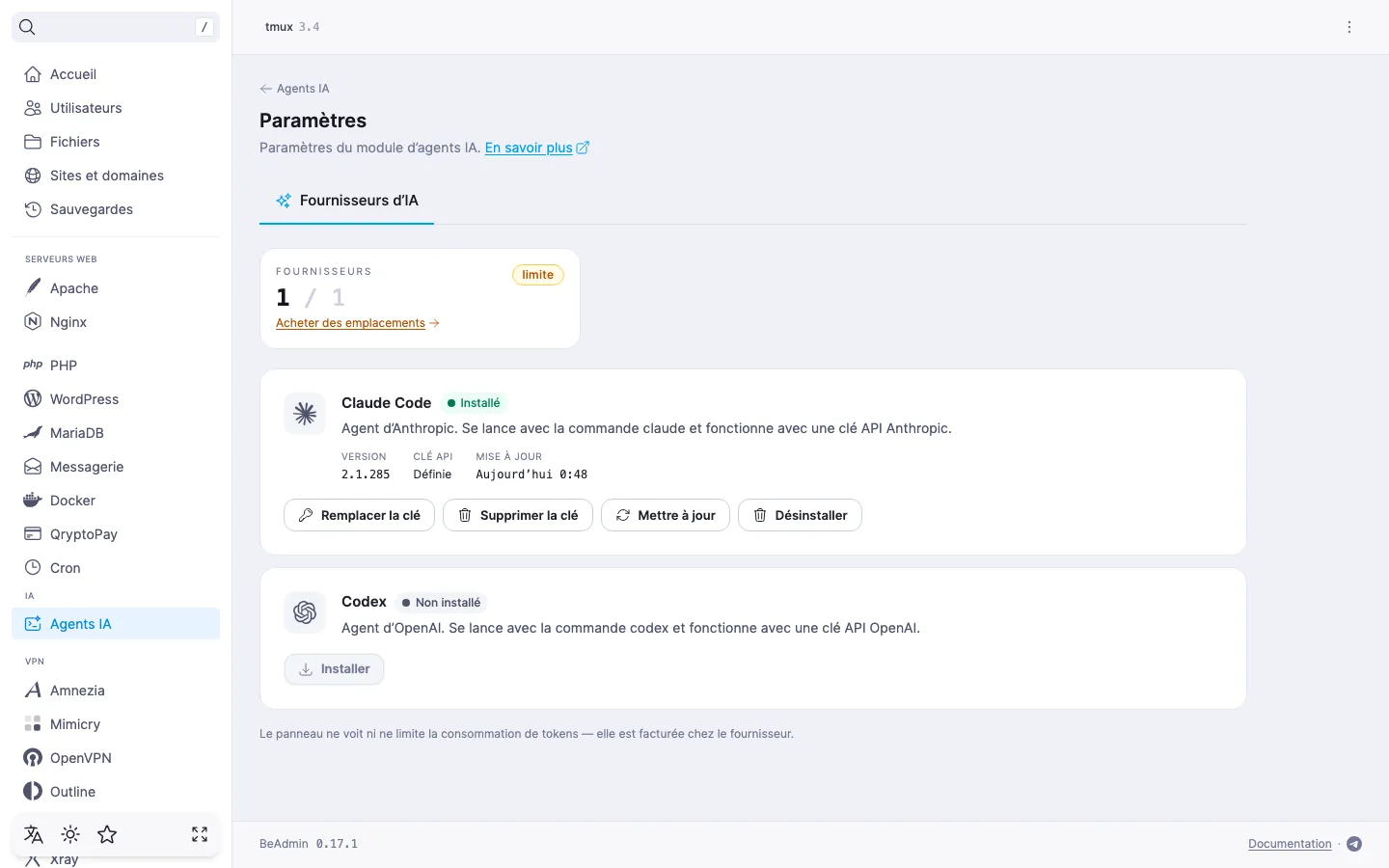
Task: Toggle the light/dark theme sun icon
Action: tap(70, 834)
